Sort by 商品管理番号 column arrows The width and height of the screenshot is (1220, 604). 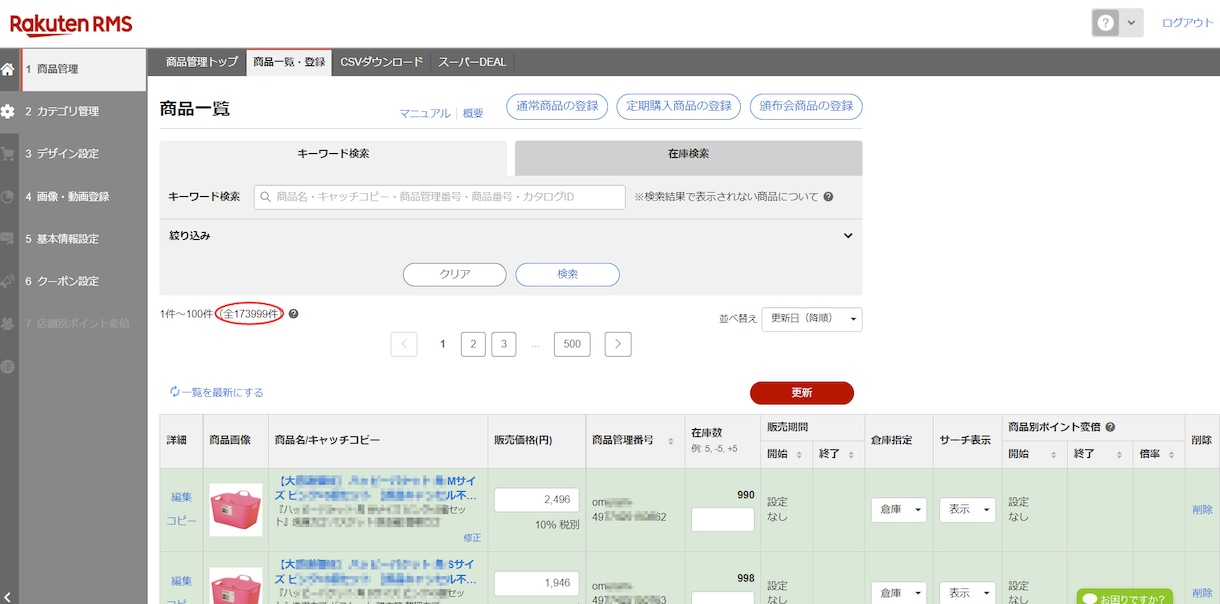[670, 440]
